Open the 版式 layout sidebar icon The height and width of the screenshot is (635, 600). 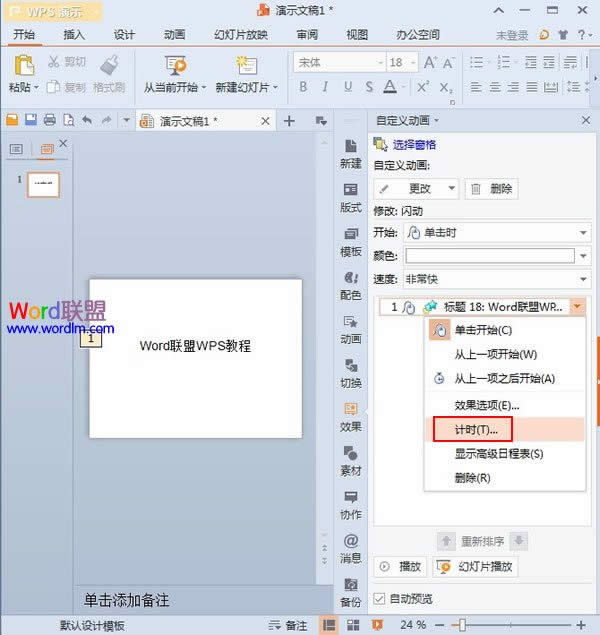tap(351, 197)
